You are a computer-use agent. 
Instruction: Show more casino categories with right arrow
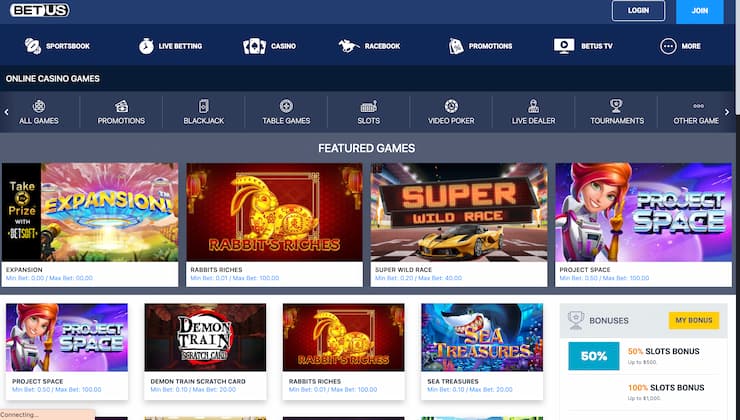727,112
